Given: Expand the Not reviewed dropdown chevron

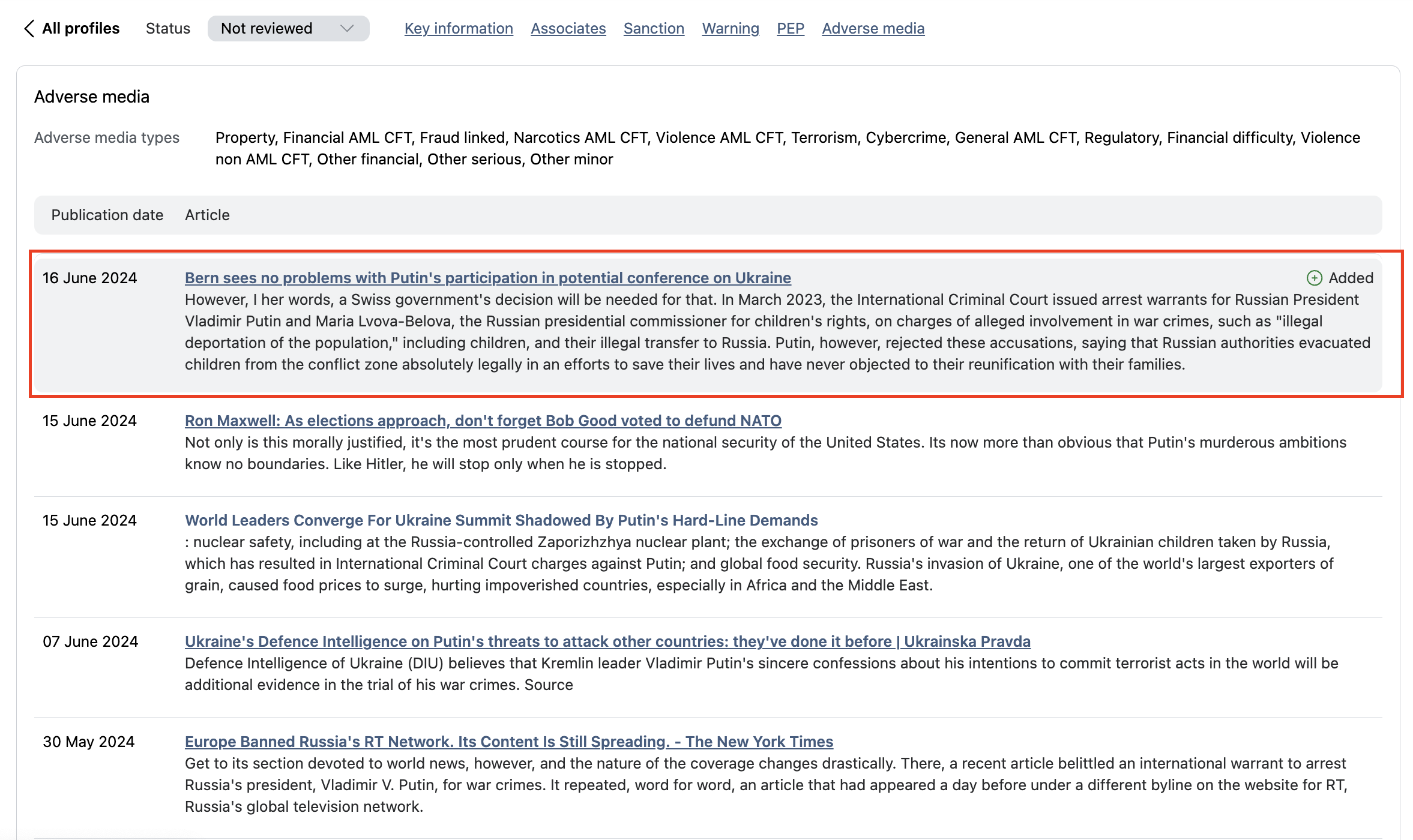Looking at the screenshot, I should pos(346,28).
